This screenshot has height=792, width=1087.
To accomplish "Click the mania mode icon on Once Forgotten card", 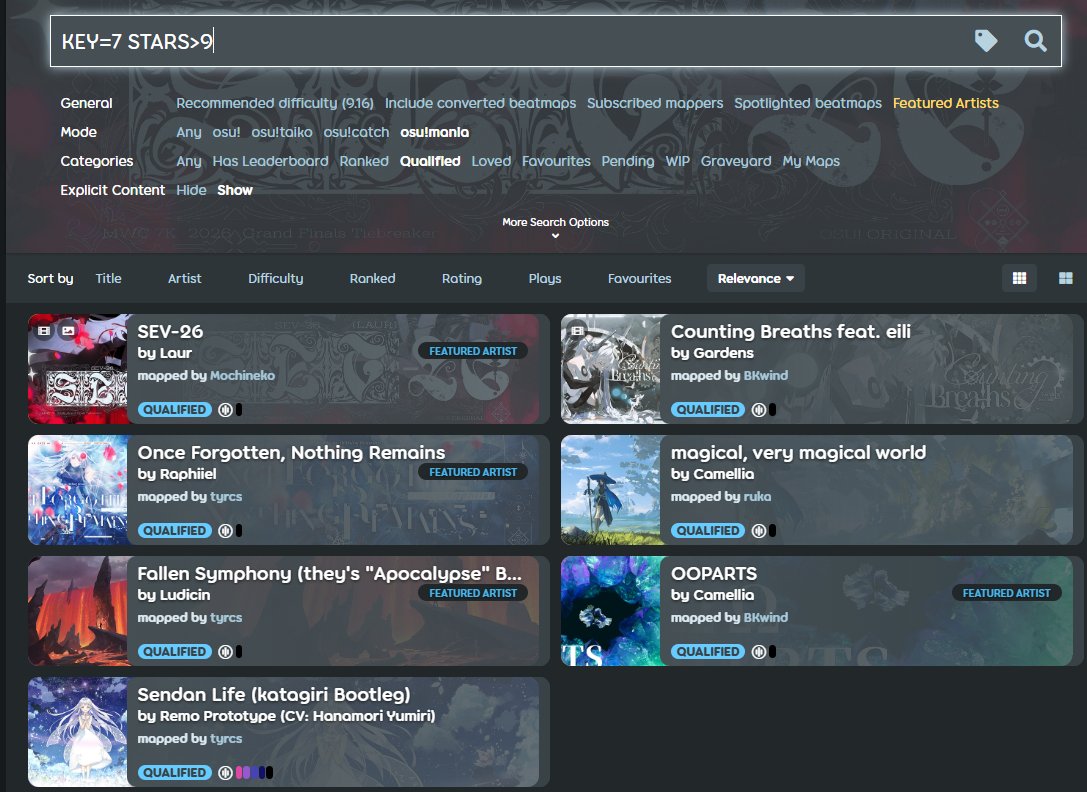I will [x=225, y=531].
